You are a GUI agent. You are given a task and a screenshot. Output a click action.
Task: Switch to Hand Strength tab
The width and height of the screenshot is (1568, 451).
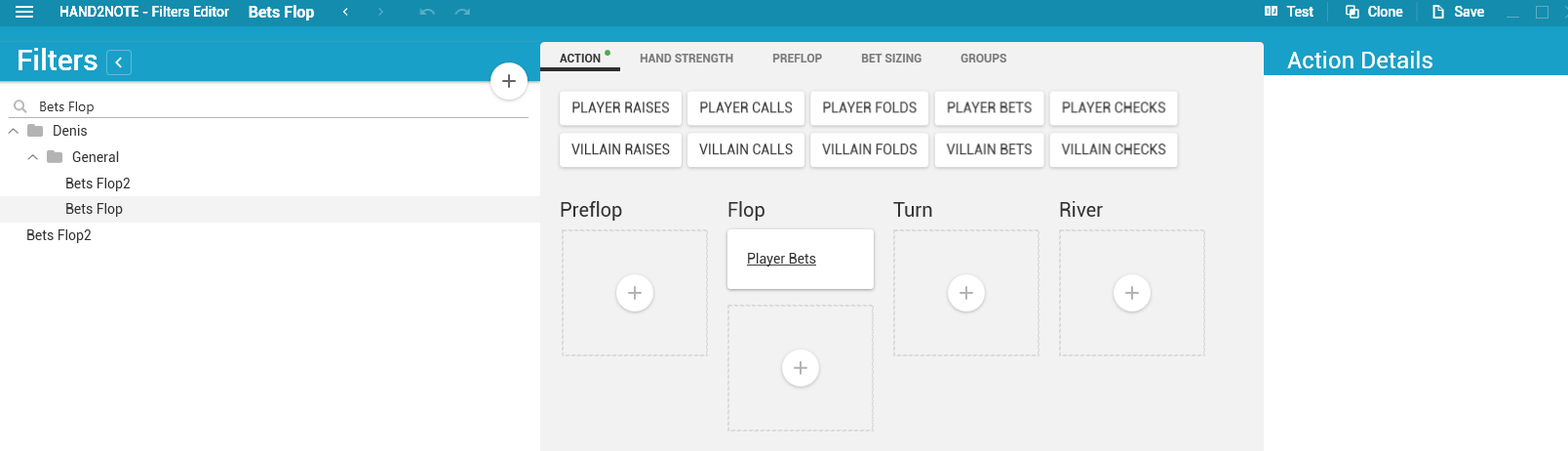(686, 59)
